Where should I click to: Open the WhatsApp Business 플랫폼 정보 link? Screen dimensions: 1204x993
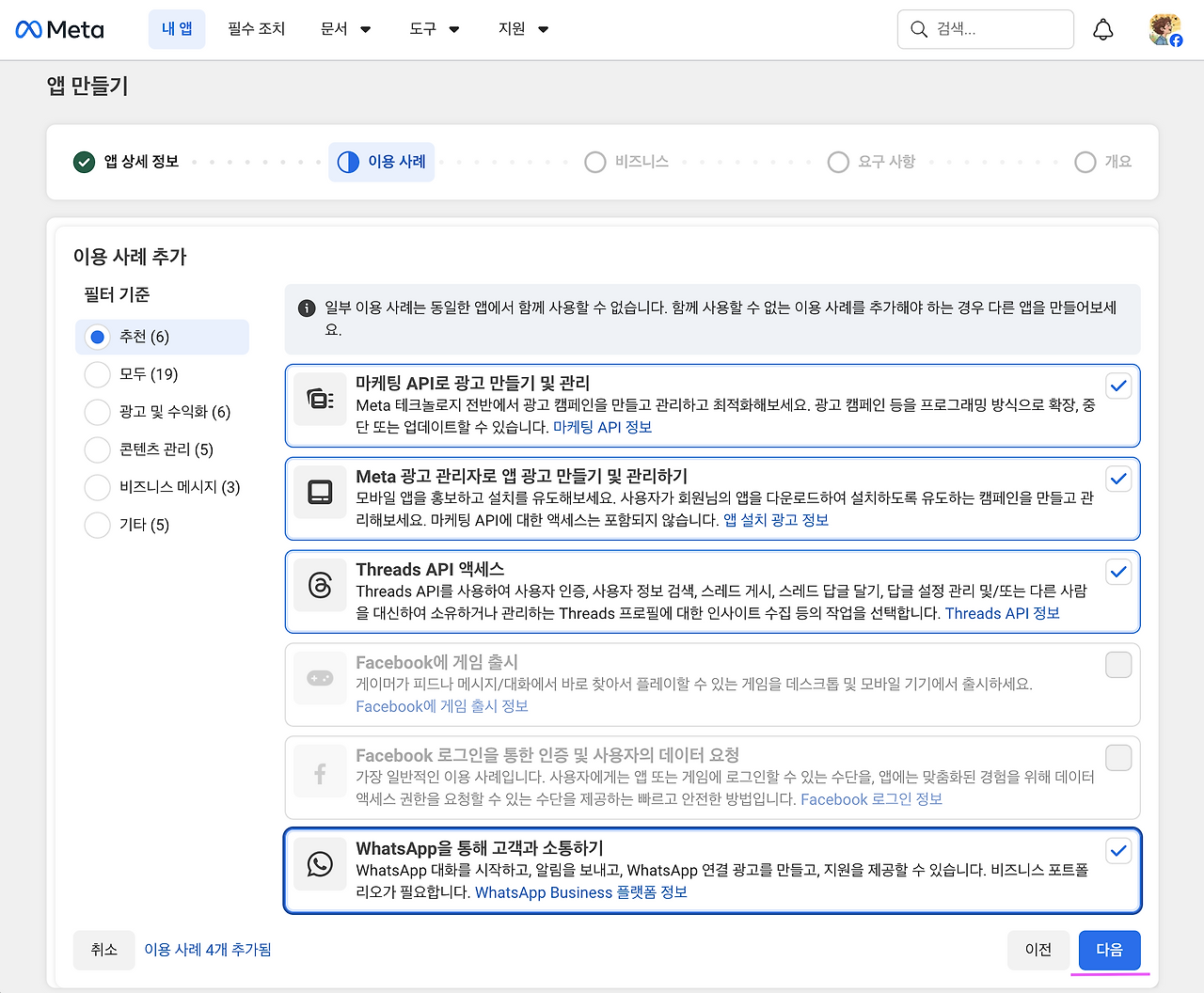tap(581, 892)
